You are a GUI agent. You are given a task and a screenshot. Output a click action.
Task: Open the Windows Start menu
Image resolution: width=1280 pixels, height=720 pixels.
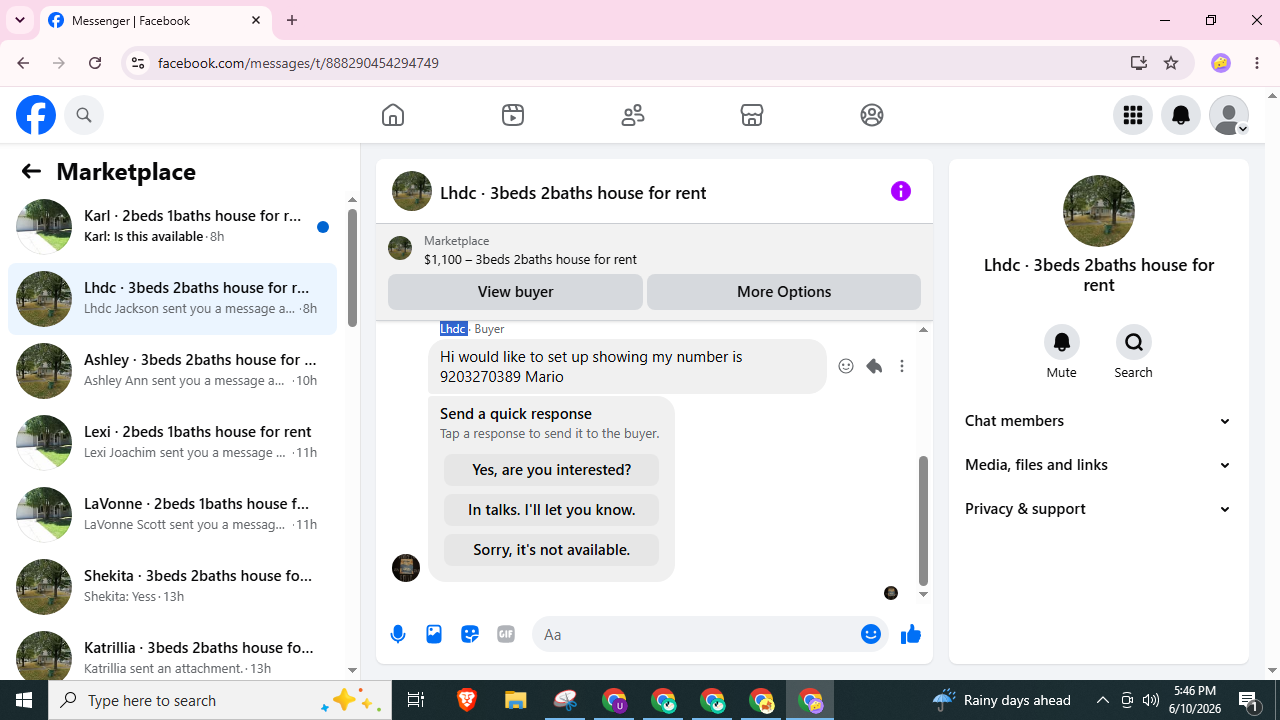[x=24, y=700]
